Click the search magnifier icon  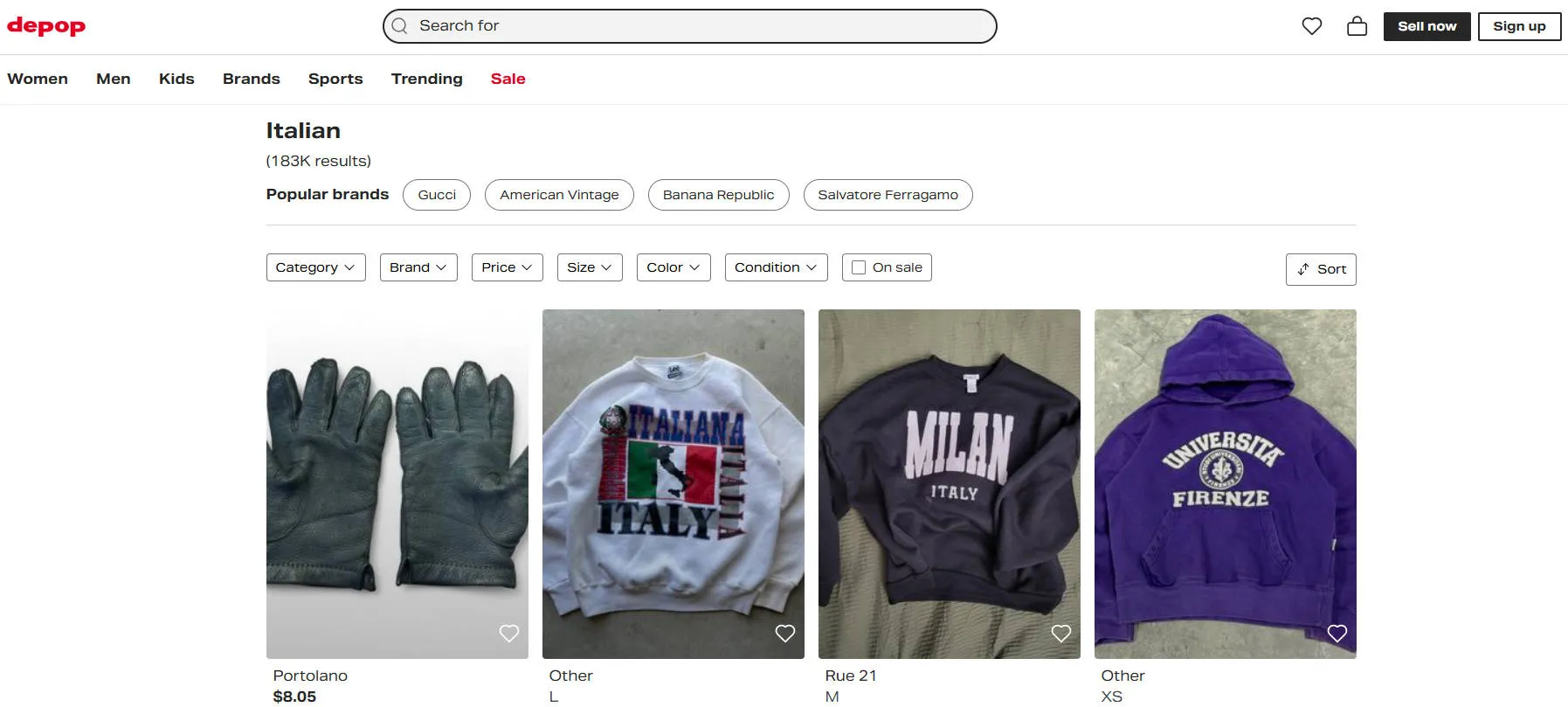click(400, 26)
